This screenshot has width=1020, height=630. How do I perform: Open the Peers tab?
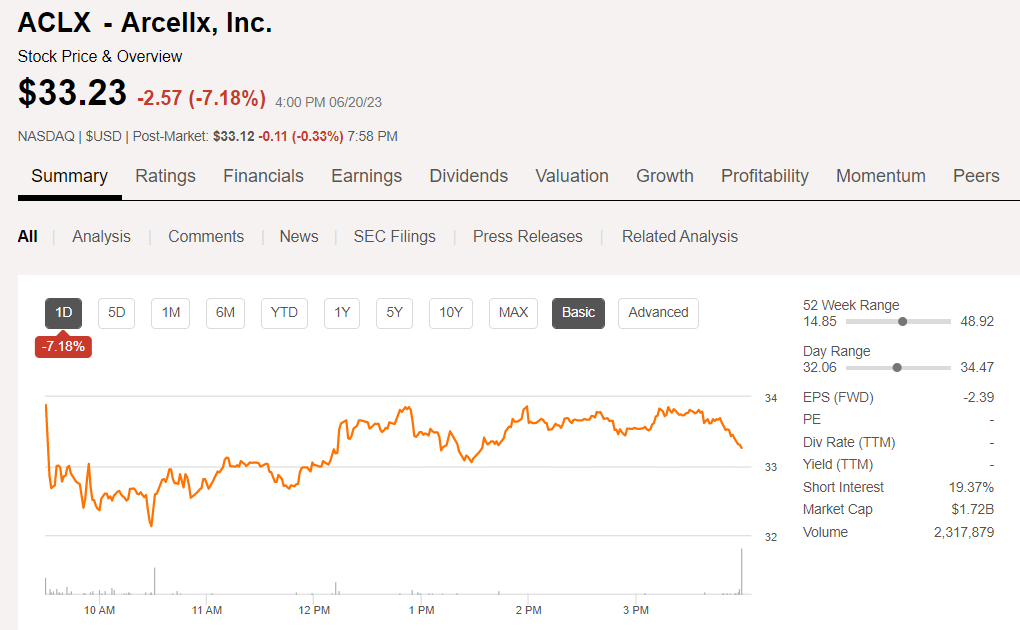(x=976, y=176)
